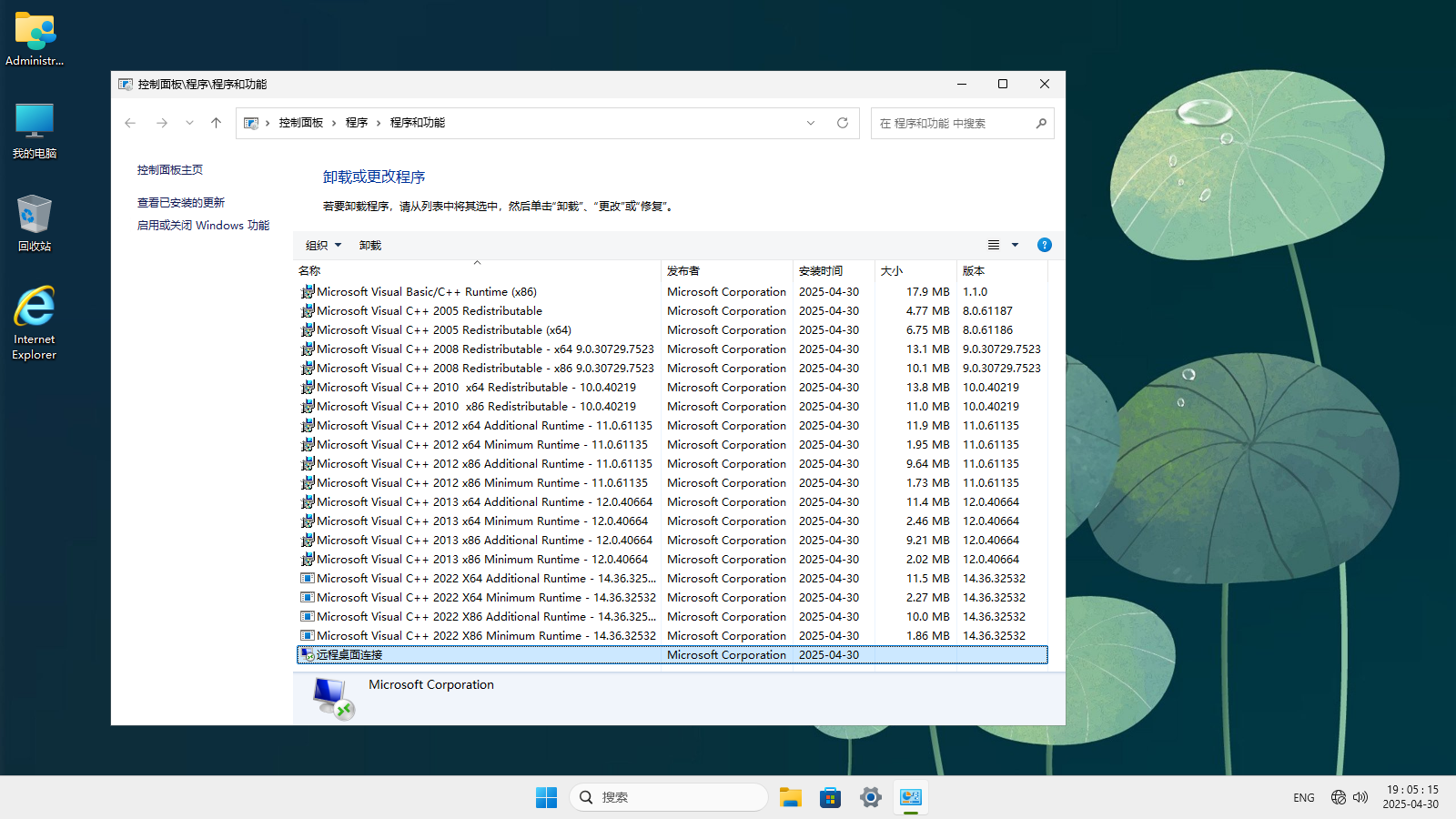This screenshot has height=819, width=1456.
Task: Select Visual C++ 2022 X64 Minimum Runtime entry
Action: coord(672,598)
